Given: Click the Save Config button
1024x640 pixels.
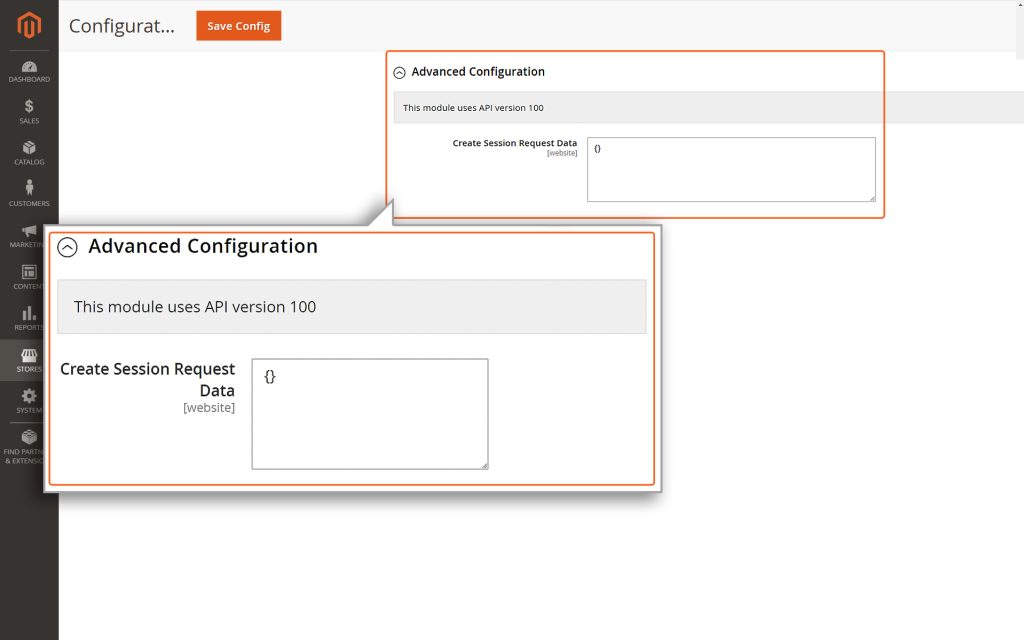Looking at the screenshot, I should tap(238, 26).
